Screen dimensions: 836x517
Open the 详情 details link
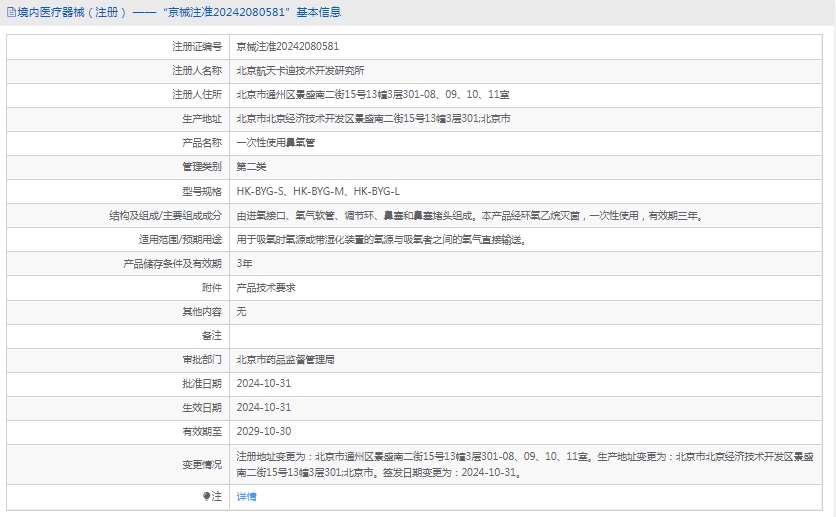click(246, 496)
